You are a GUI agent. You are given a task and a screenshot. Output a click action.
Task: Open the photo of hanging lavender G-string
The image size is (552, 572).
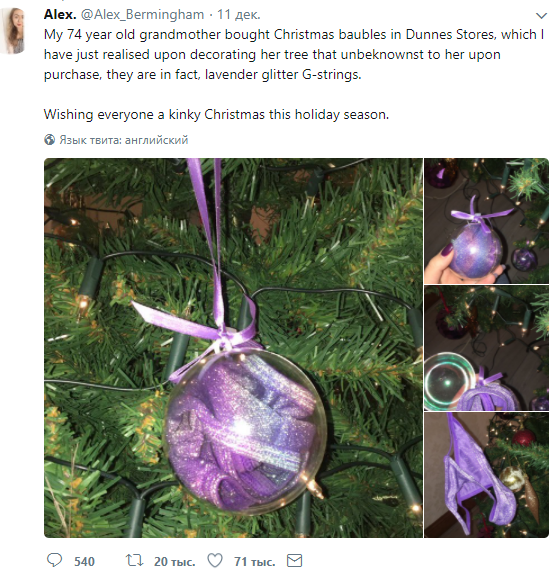pos(486,475)
